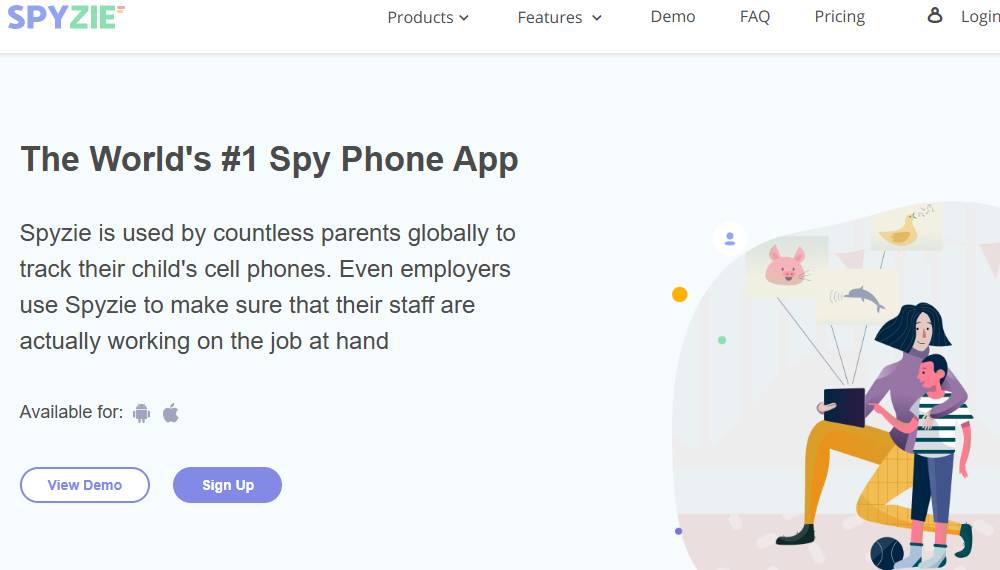Open the Demo page from navigation
This screenshot has width=1000, height=570.
(x=673, y=17)
